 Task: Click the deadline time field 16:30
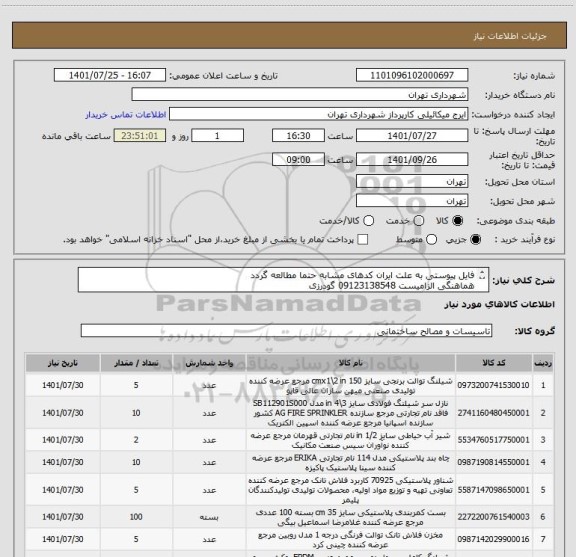298,136
